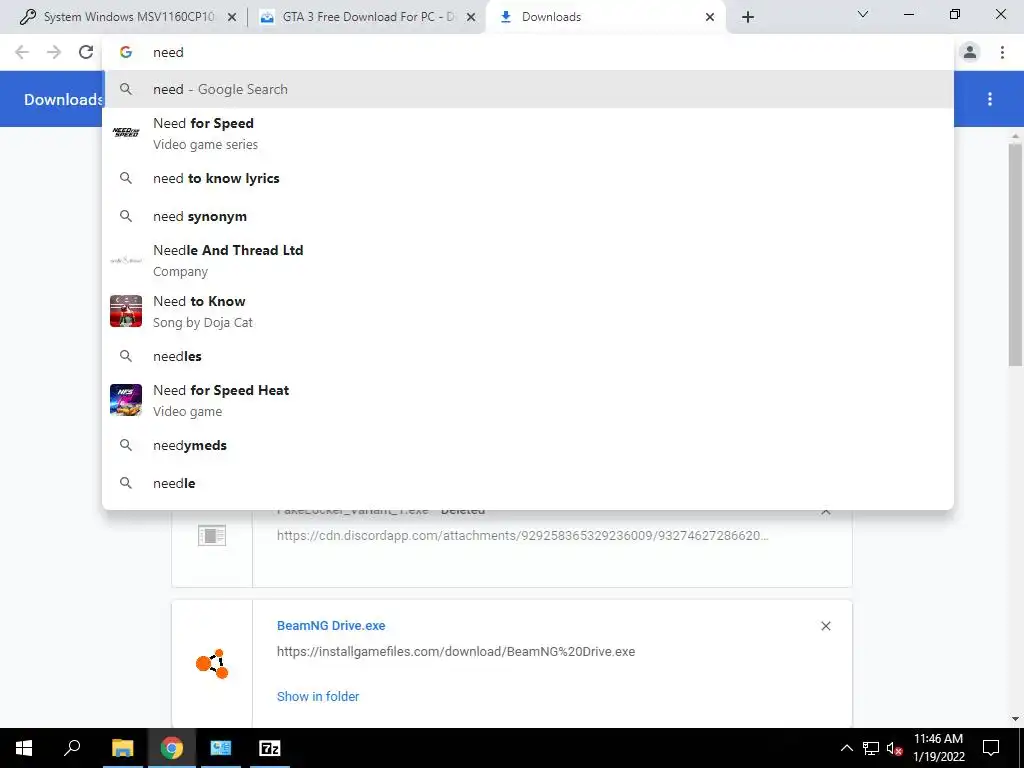This screenshot has width=1024, height=768.
Task: Open the Chrome three-dot menu
Action: pyautogui.click(x=1002, y=52)
